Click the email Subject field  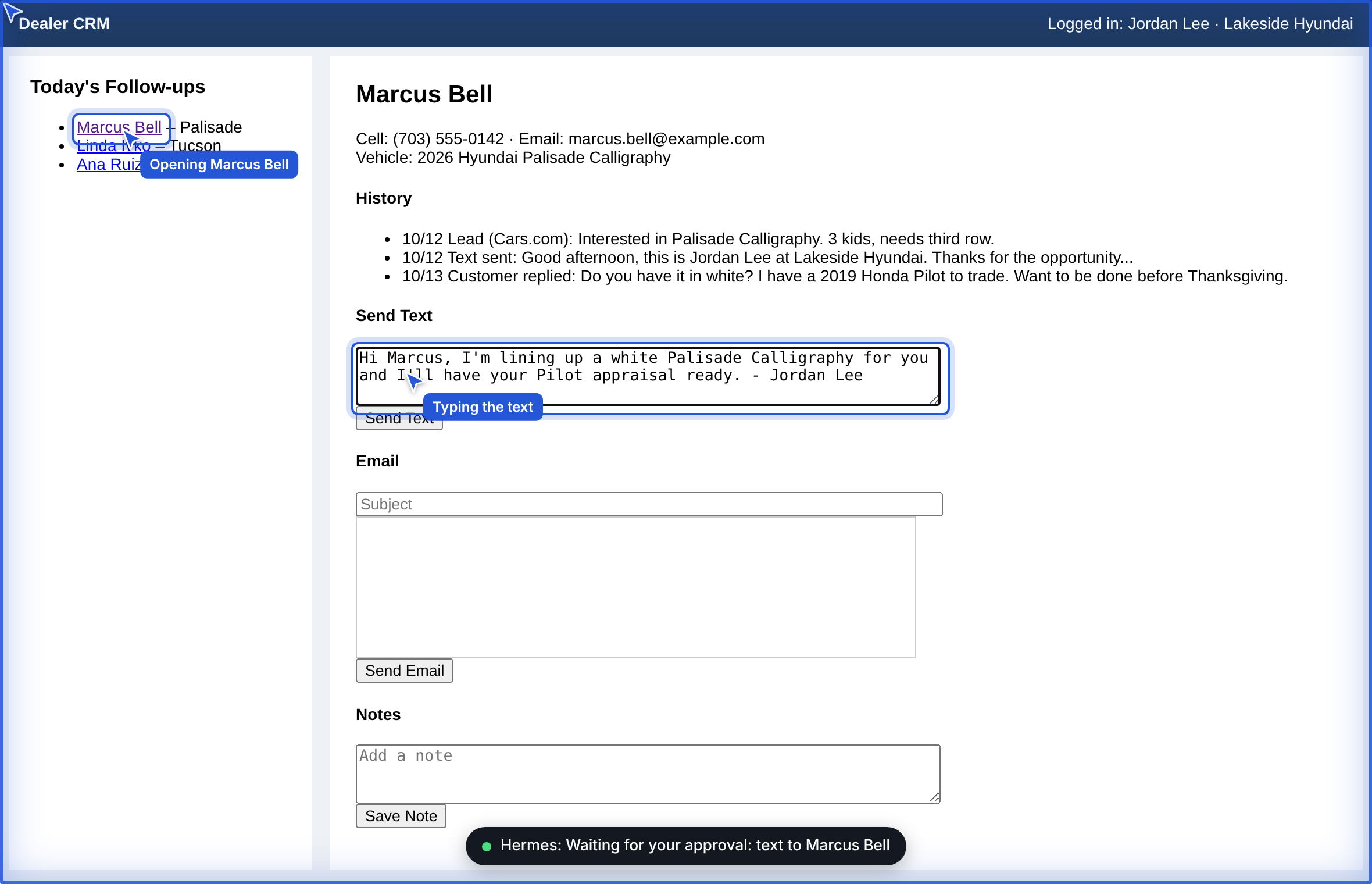click(x=649, y=504)
